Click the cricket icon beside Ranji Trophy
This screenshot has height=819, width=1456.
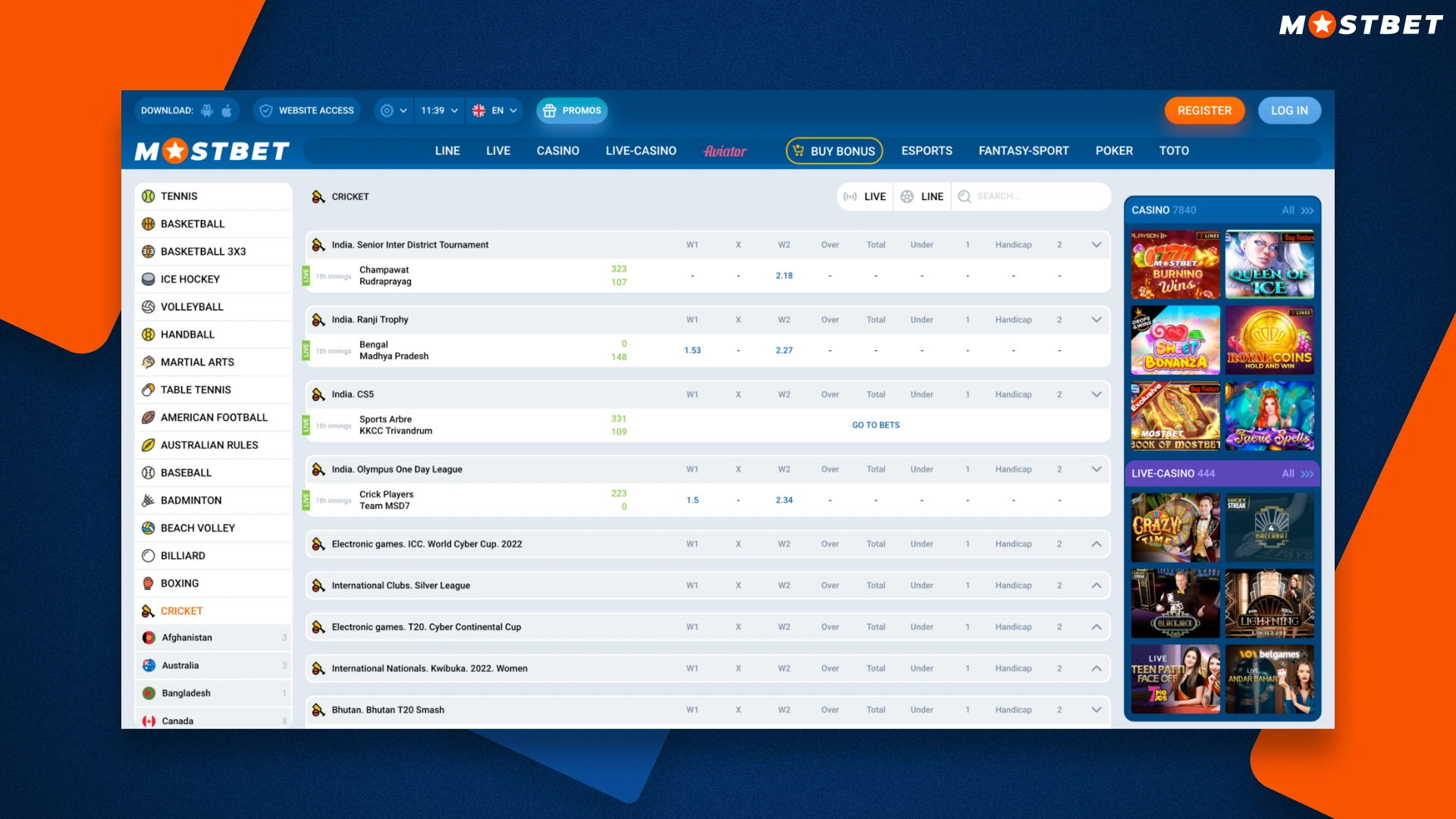(x=318, y=320)
